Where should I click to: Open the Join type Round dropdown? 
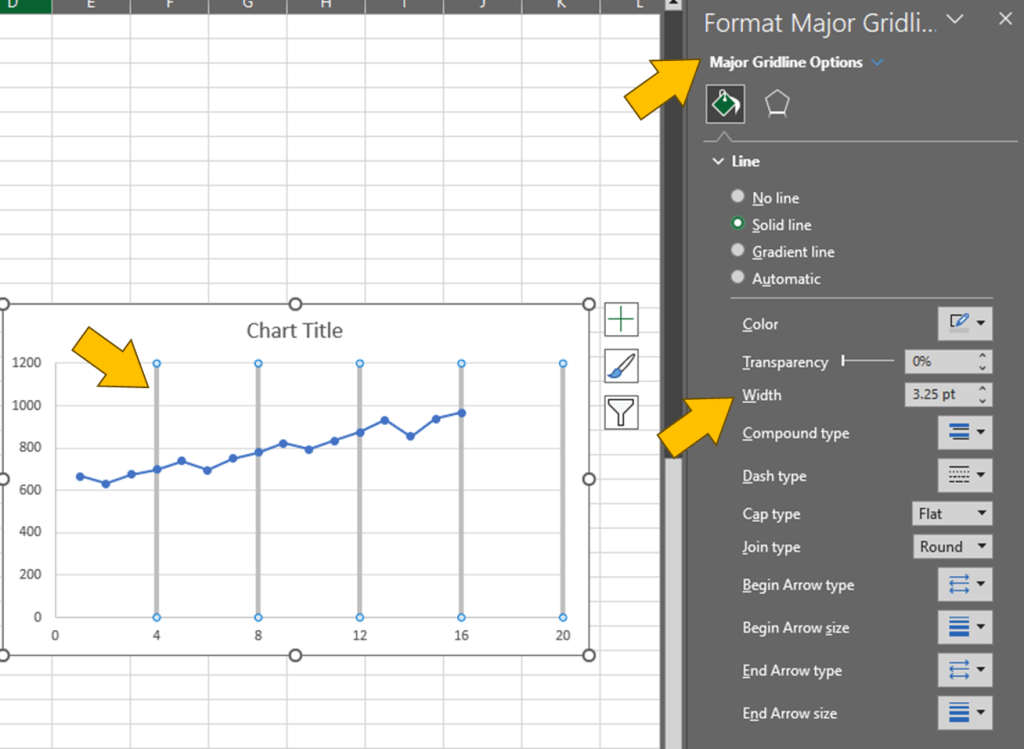(951, 547)
